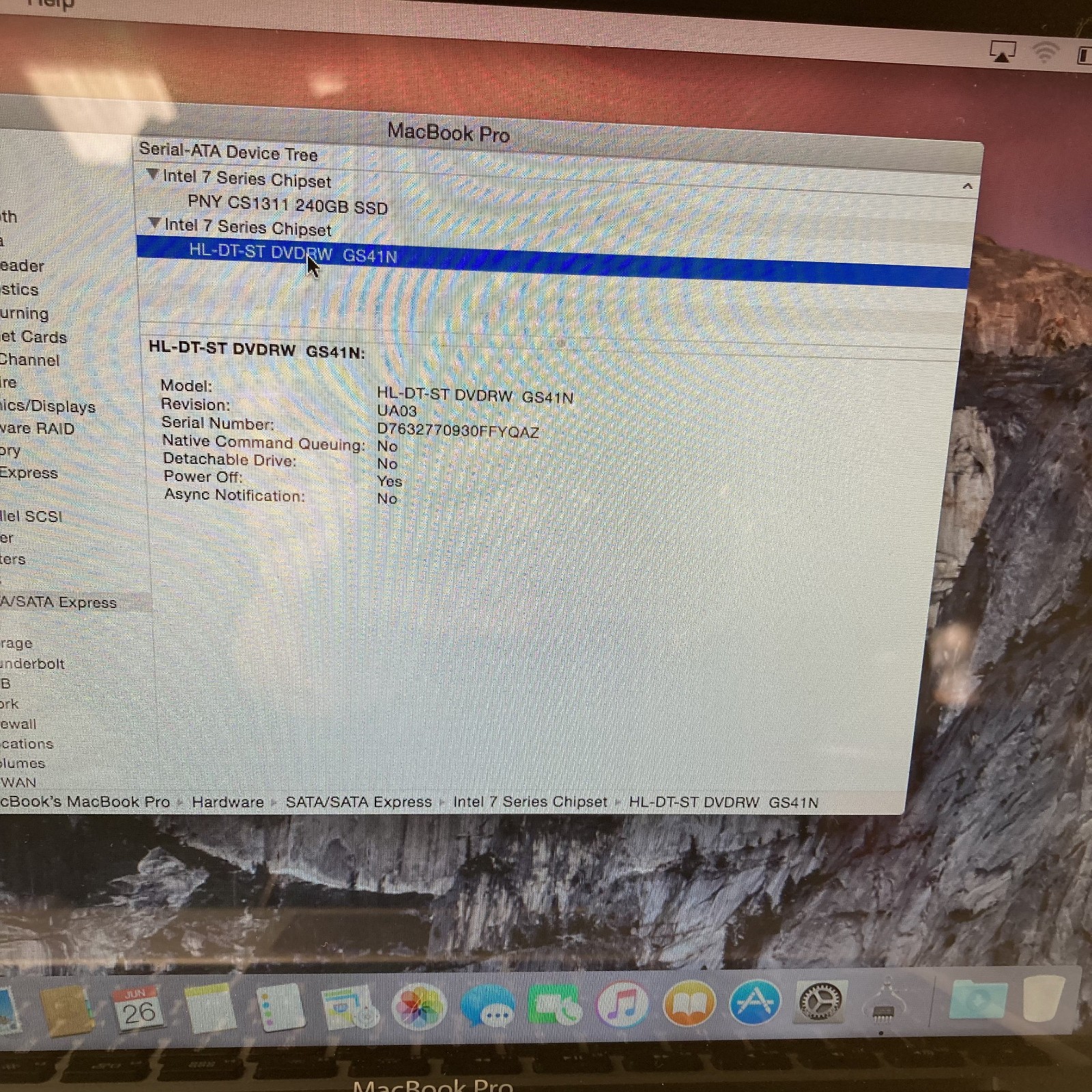Click the scroll-up arrow in the device tree

[x=967, y=186]
